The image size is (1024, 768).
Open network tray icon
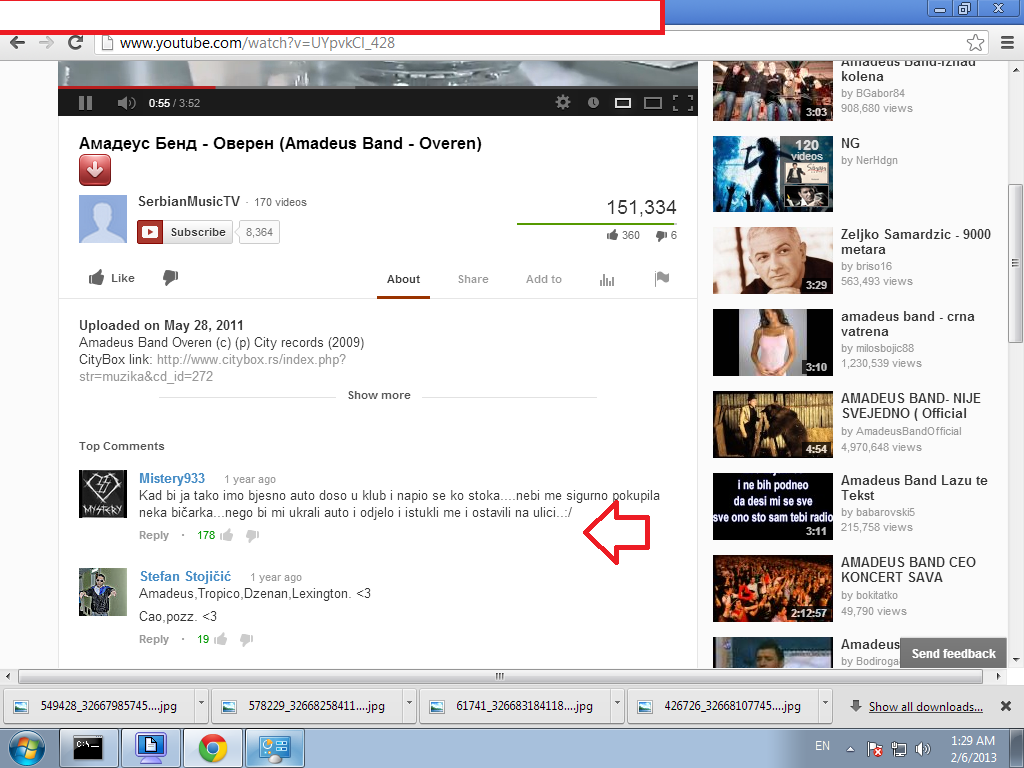point(899,749)
